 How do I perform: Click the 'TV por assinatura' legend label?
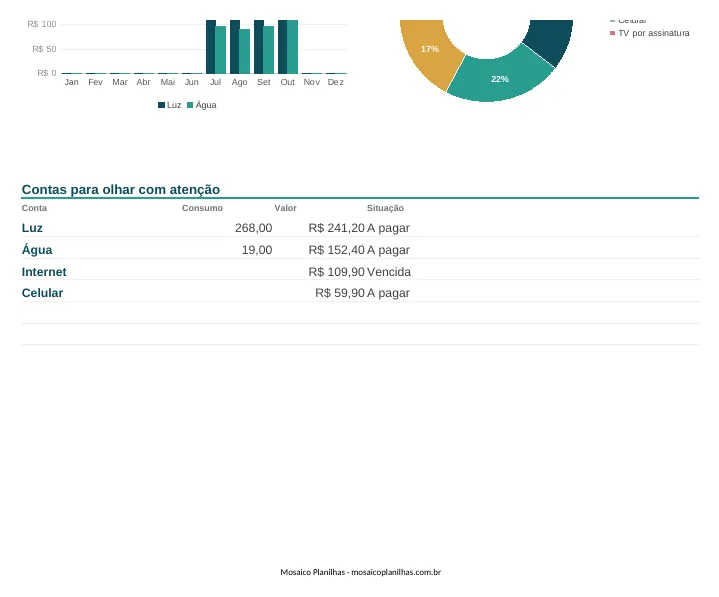654,33
